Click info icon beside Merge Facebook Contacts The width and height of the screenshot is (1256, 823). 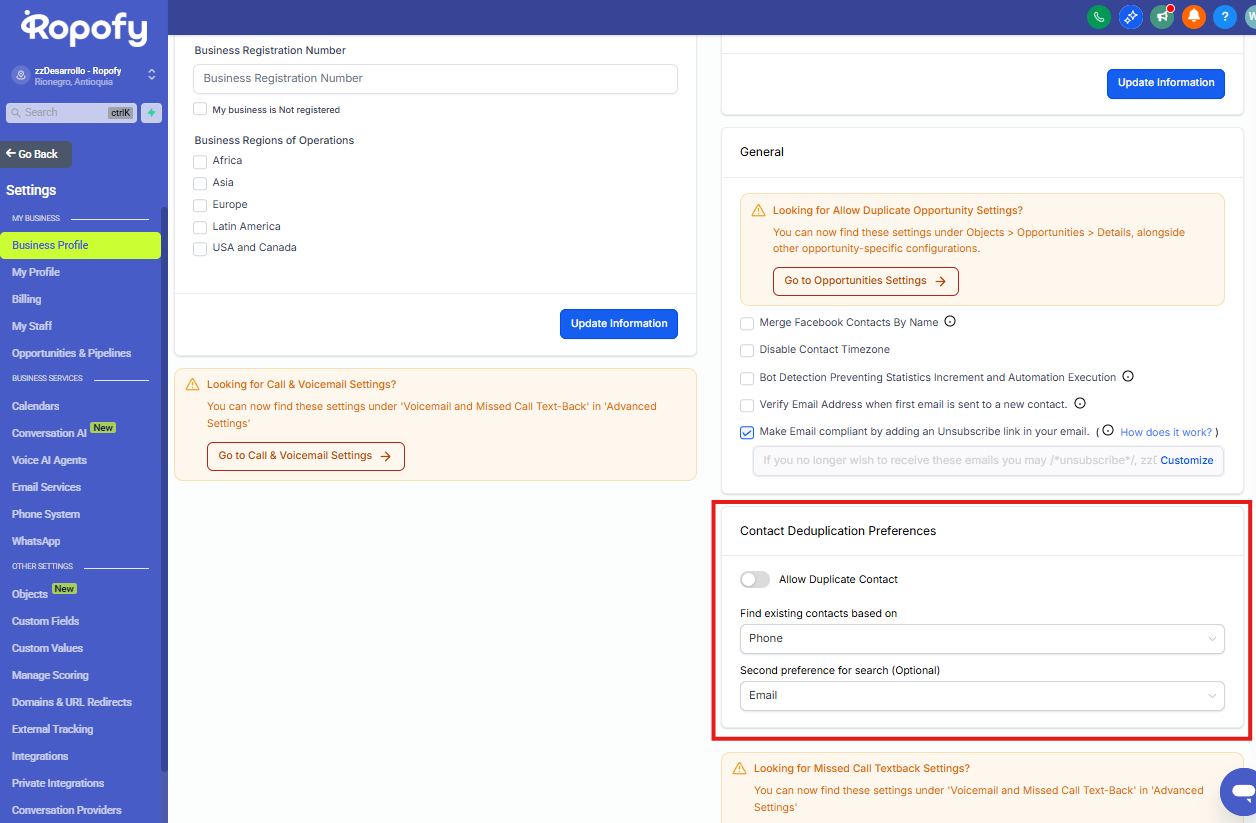pyautogui.click(x=950, y=322)
